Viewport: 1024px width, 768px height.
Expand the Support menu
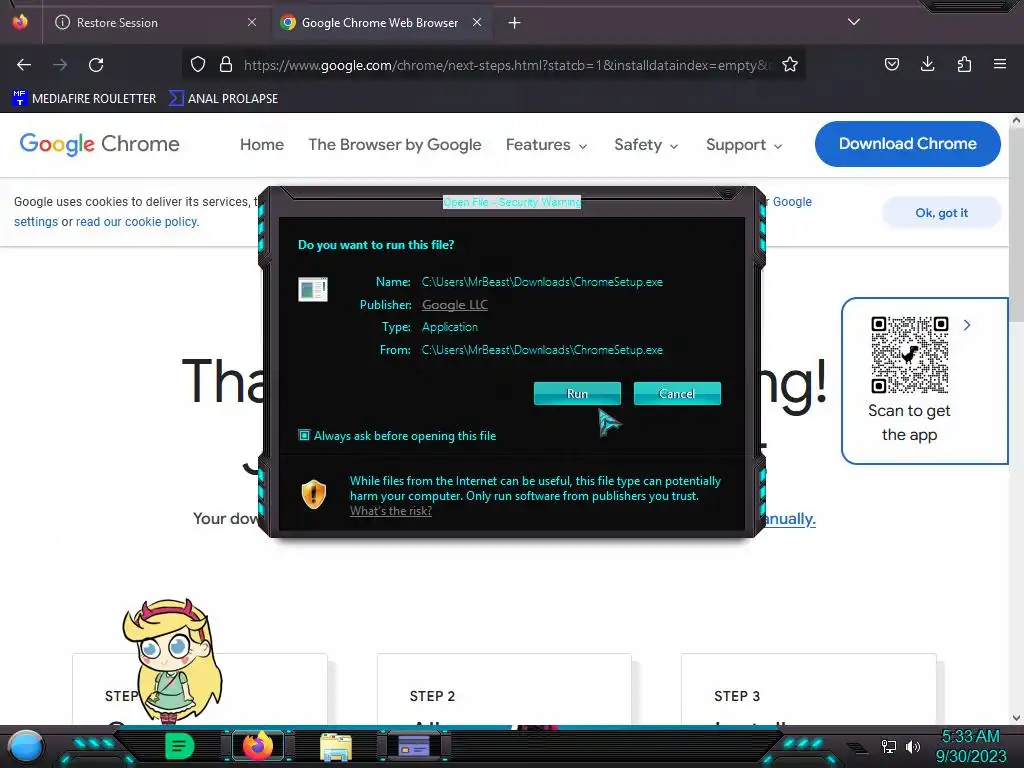click(744, 144)
